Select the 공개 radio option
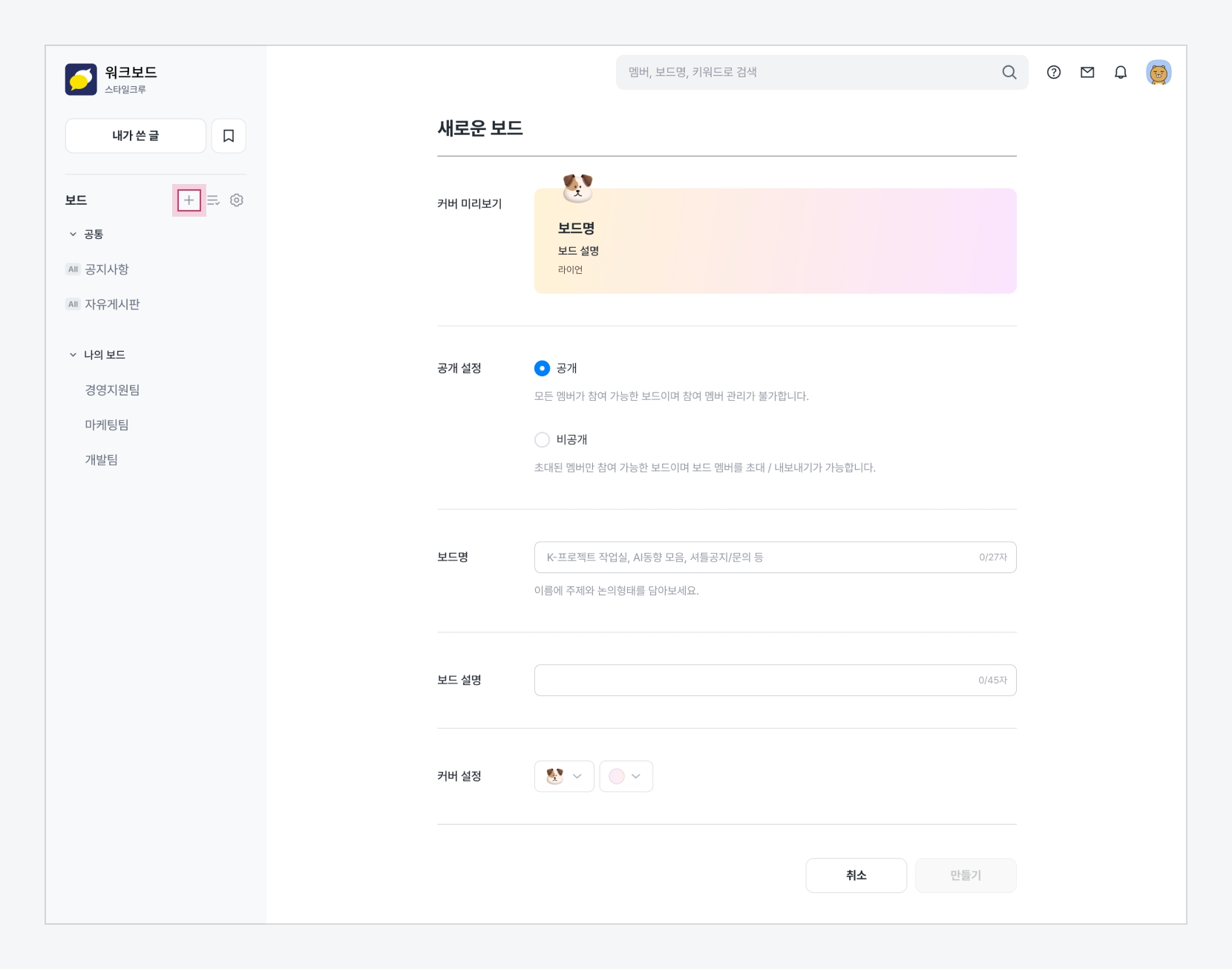The height and width of the screenshot is (970, 1232). [543, 368]
